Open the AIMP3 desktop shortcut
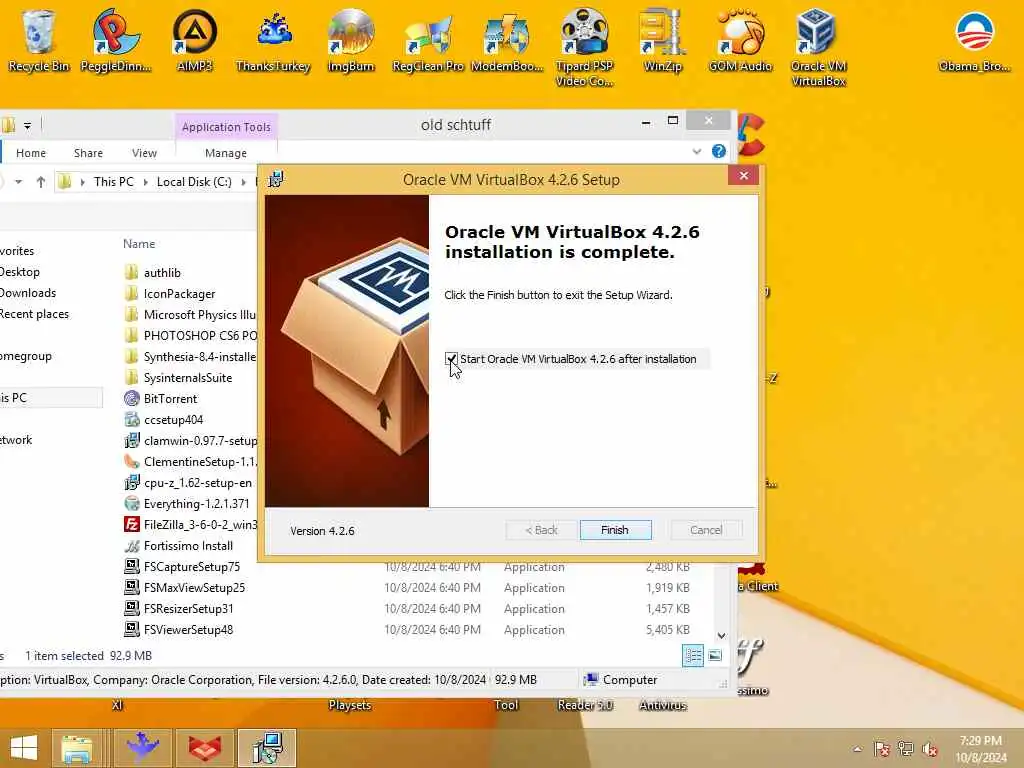Screen dimensions: 1024x768 (x=195, y=39)
